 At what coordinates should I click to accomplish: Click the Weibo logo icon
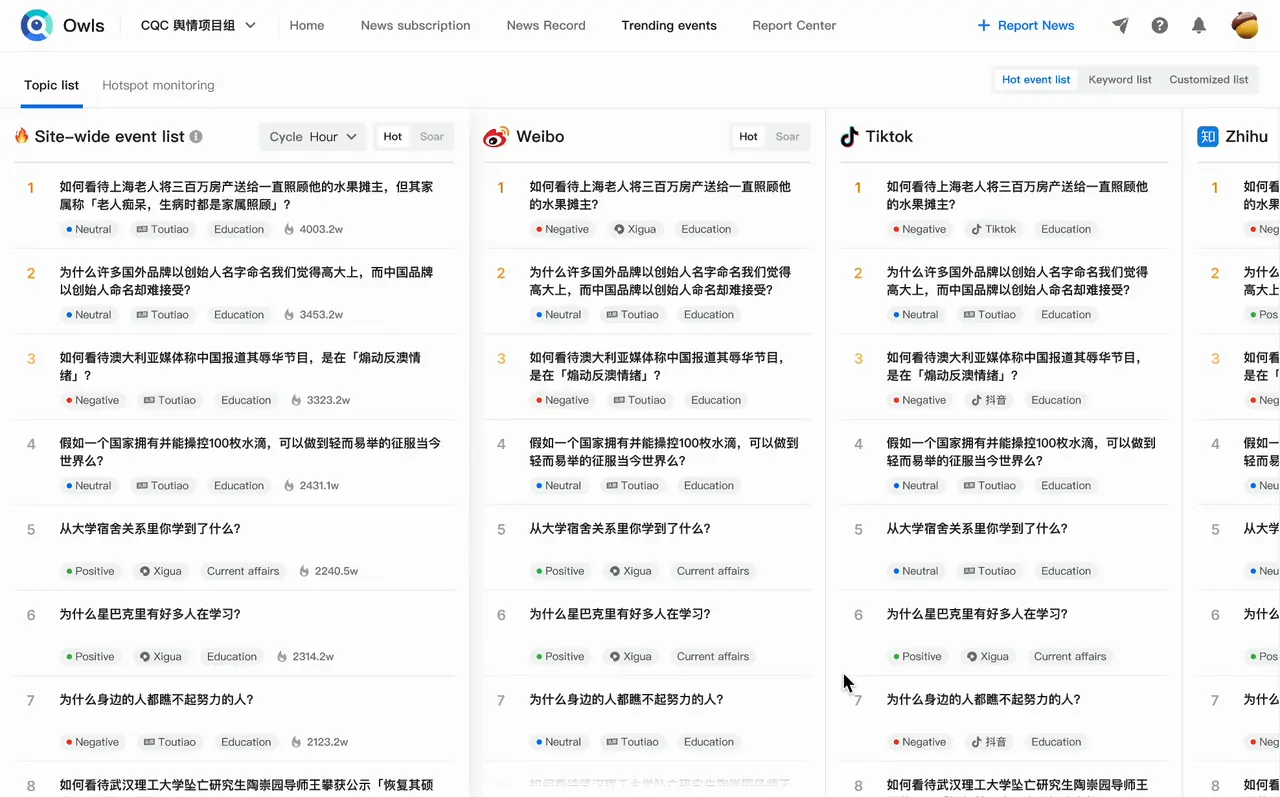click(496, 137)
